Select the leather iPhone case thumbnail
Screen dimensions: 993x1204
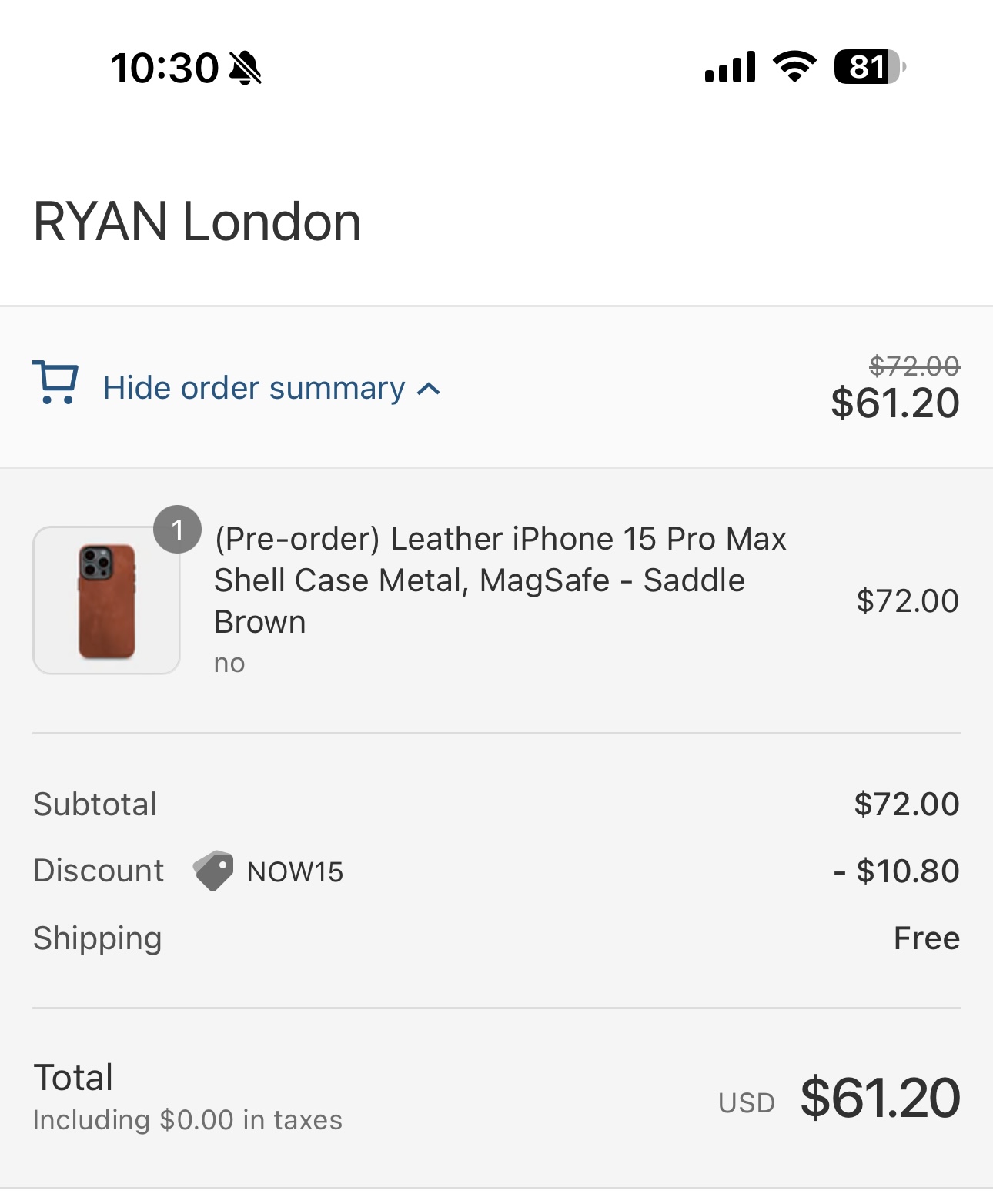(x=106, y=600)
